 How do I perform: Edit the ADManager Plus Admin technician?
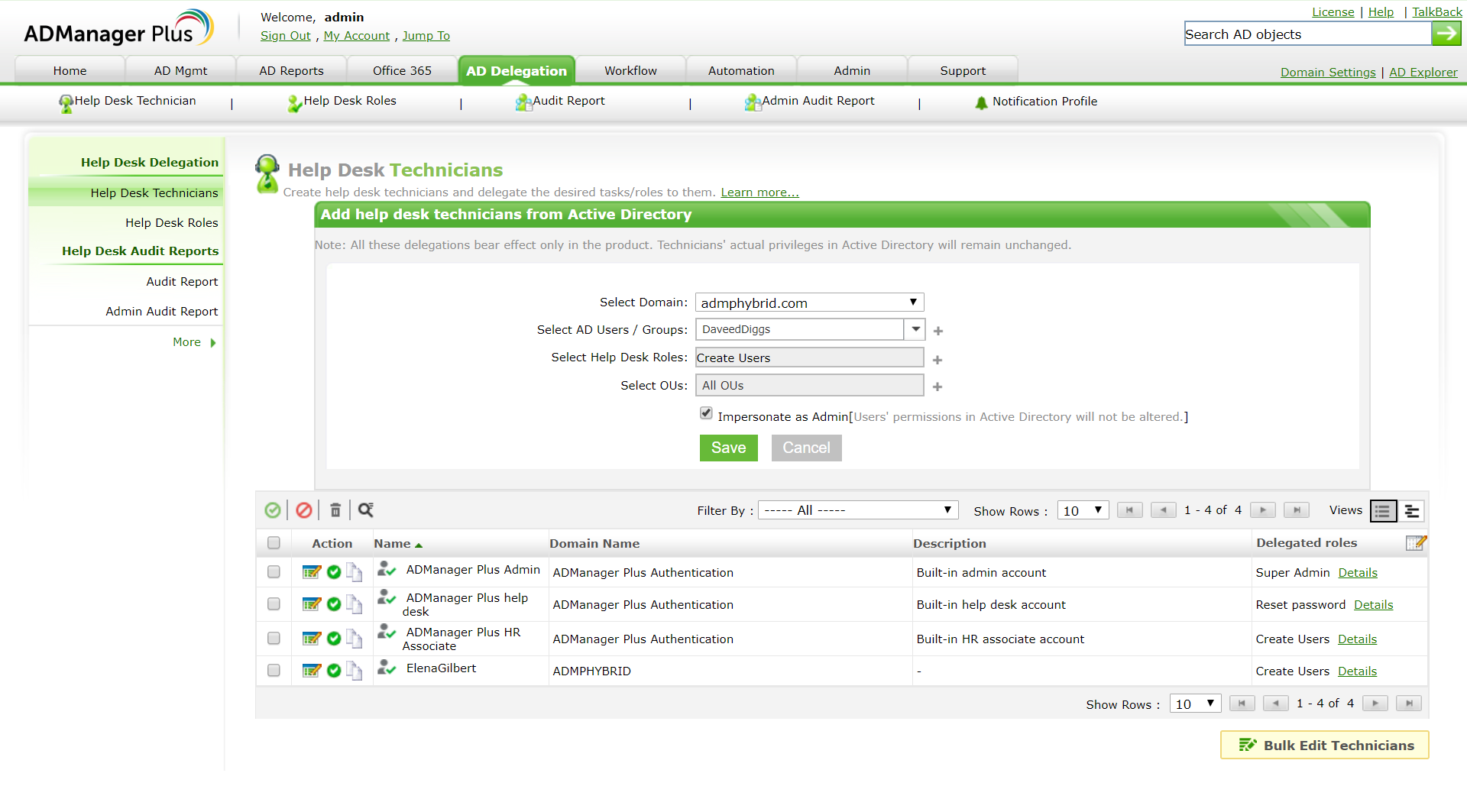[x=312, y=572]
